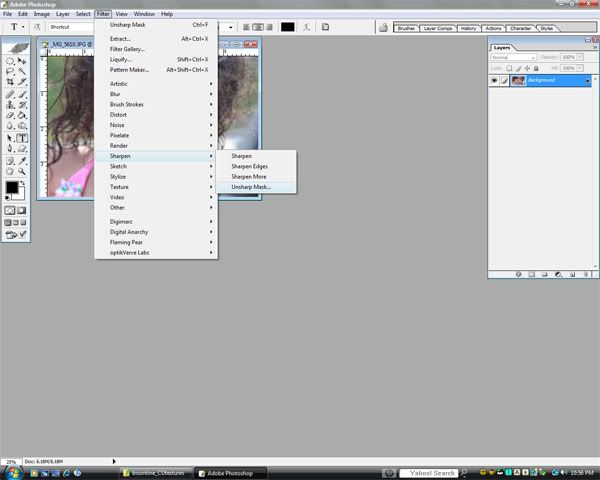Toggle Lock image pixels brush icon
Viewport: 600px width, 480px height.
tap(518, 68)
